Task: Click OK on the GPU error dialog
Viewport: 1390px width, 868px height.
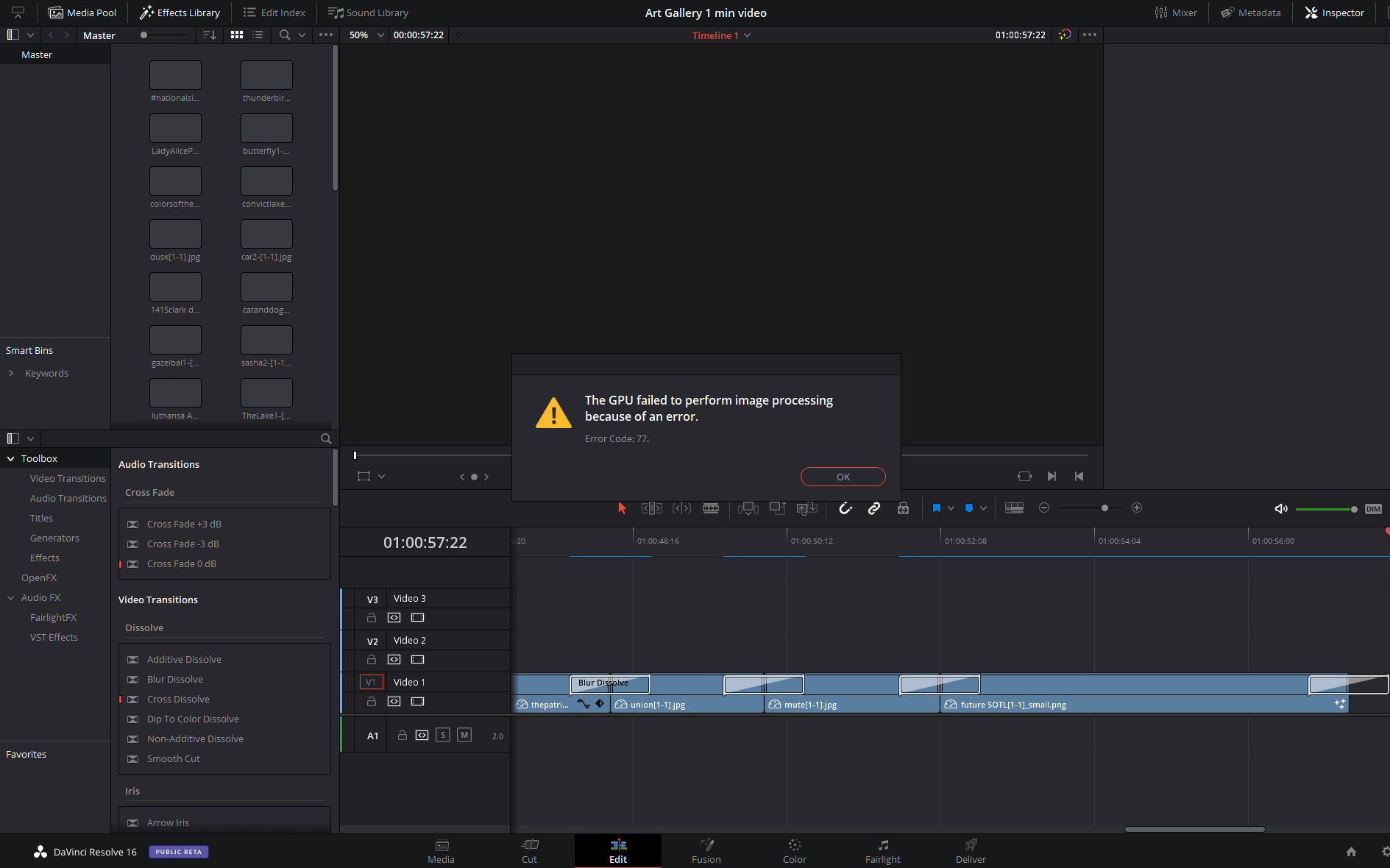Action: pyautogui.click(x=843, y=477)
